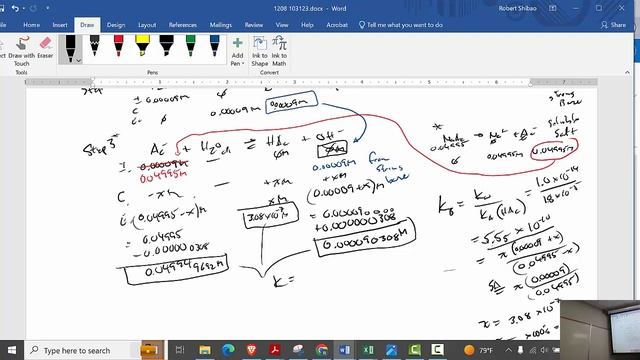Select the Draw with Touch tool
The height and width of the screenshot is (360, 640).
[x=22, y=52]
